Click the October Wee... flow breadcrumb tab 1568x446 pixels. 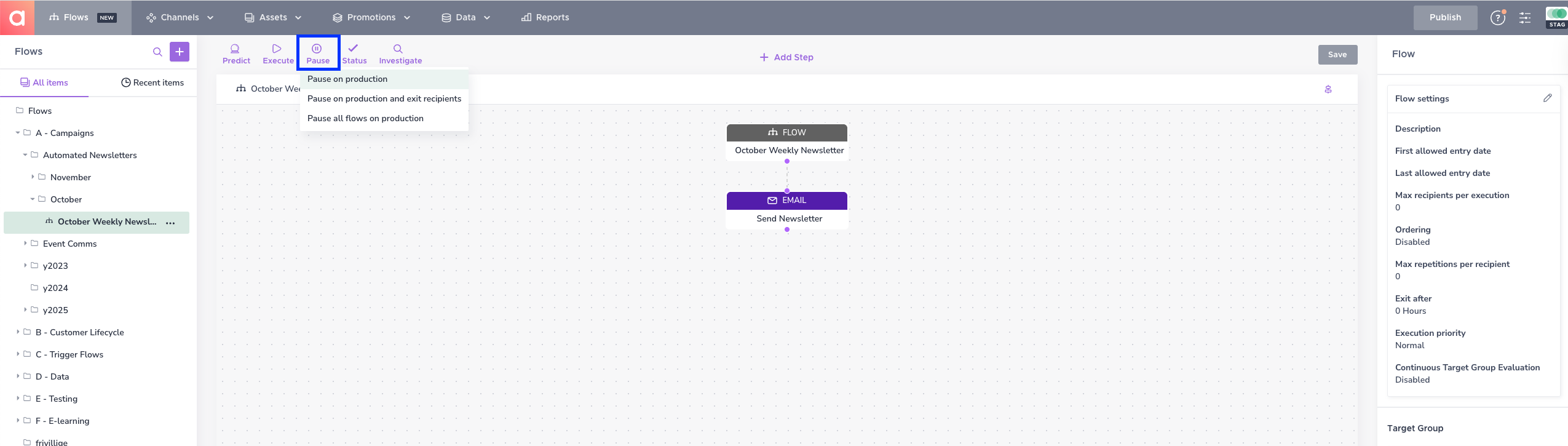[x=268, y=89]
